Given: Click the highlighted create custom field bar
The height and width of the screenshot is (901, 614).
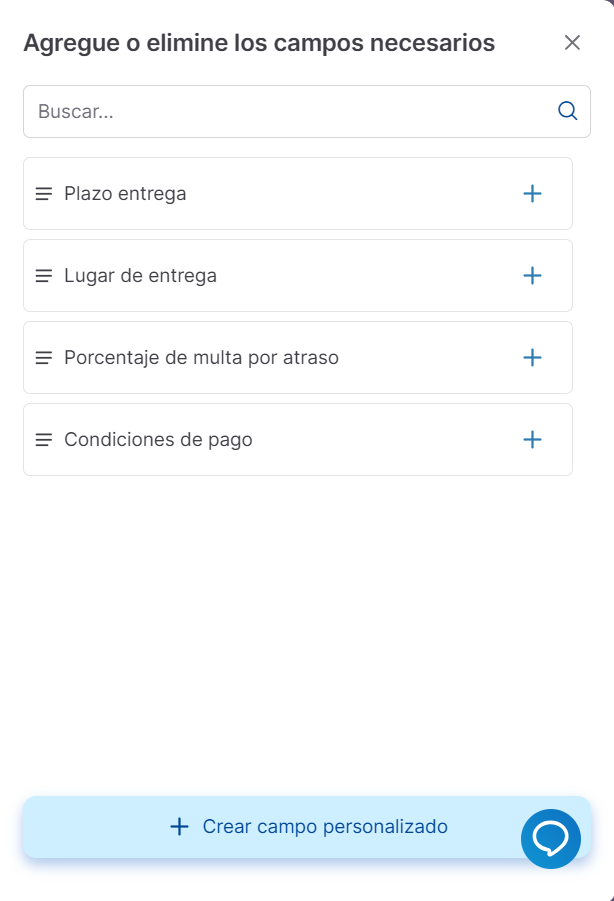Looking at the screenshot, I should [x=307, y=827].
